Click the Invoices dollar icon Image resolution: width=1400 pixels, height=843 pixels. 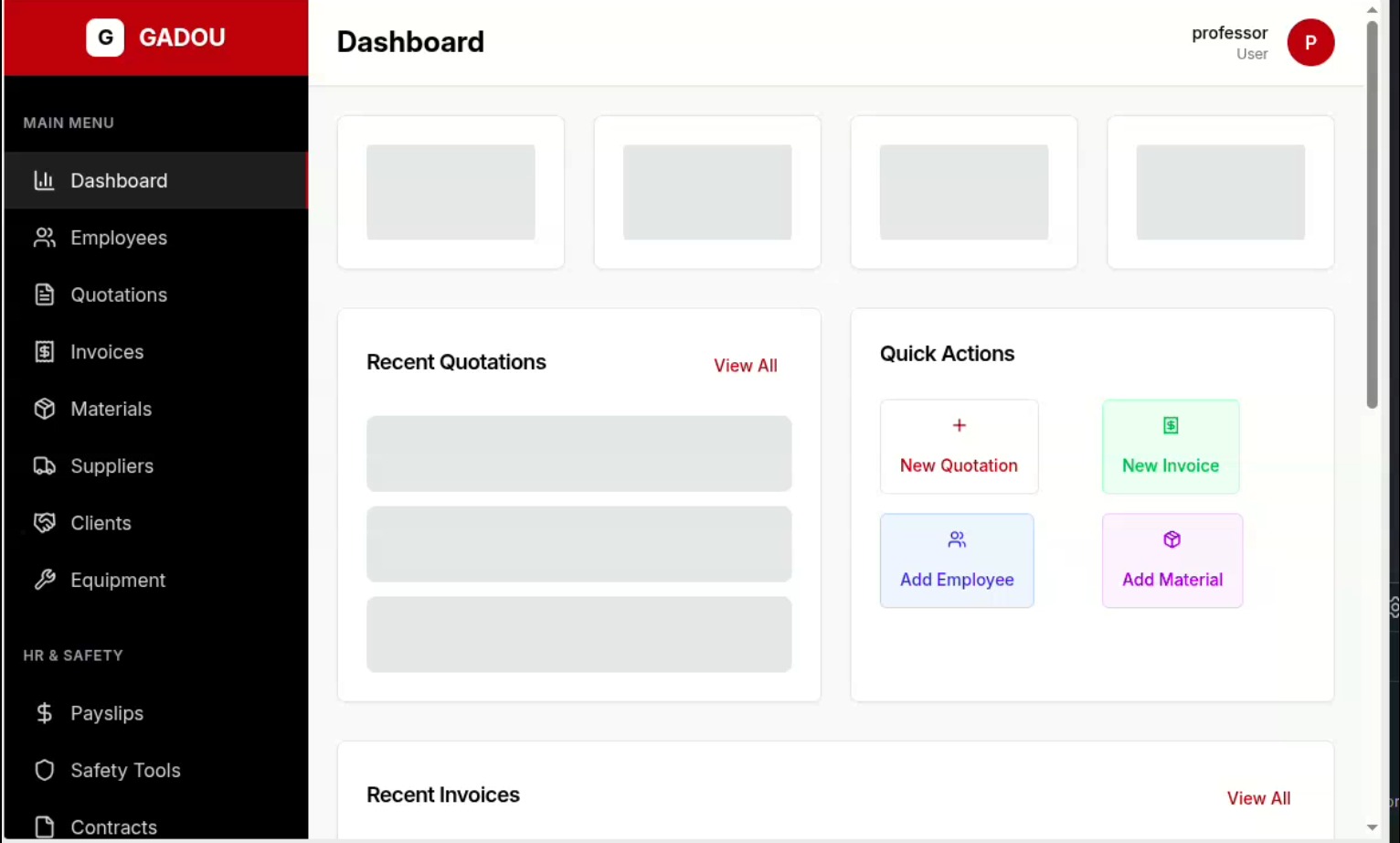click(45, 352)
